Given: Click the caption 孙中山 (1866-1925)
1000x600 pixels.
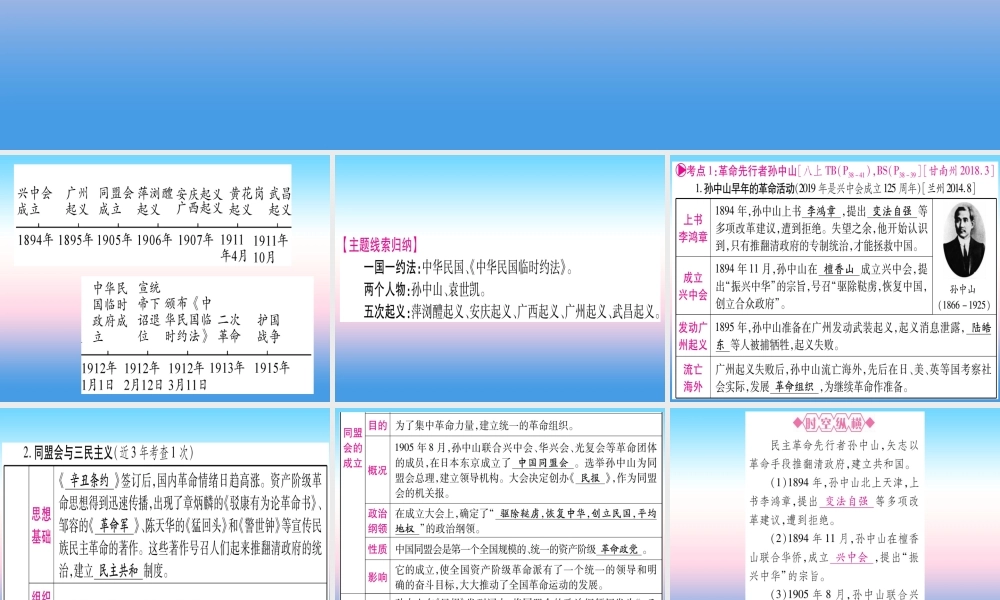Looking at the screenshot, I should tap(963, 297).
